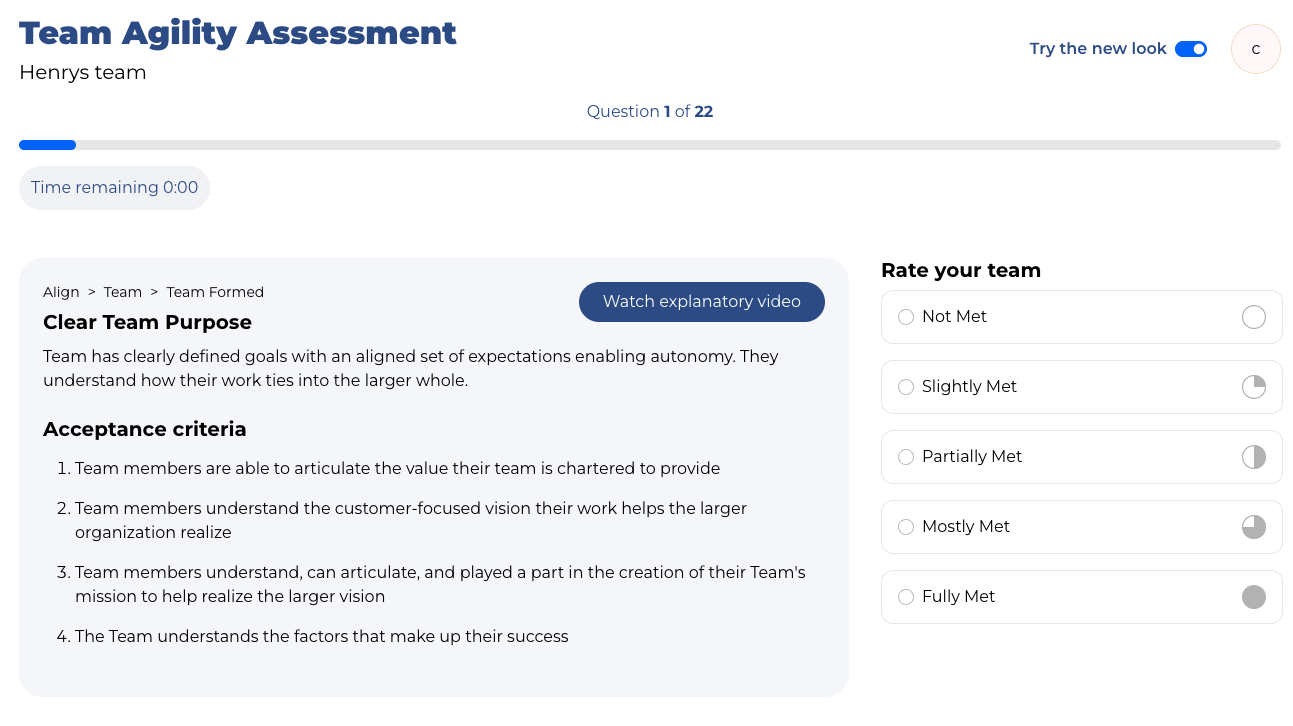Click the half-filled circle icon for Partially Met
The image size is (1293, 726).
(1253, 457)
